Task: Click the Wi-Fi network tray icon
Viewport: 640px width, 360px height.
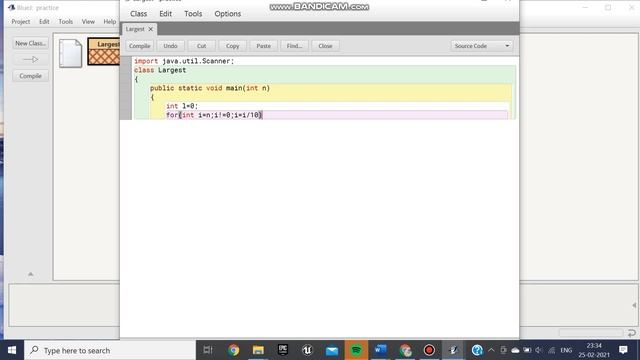Action: 551,350
